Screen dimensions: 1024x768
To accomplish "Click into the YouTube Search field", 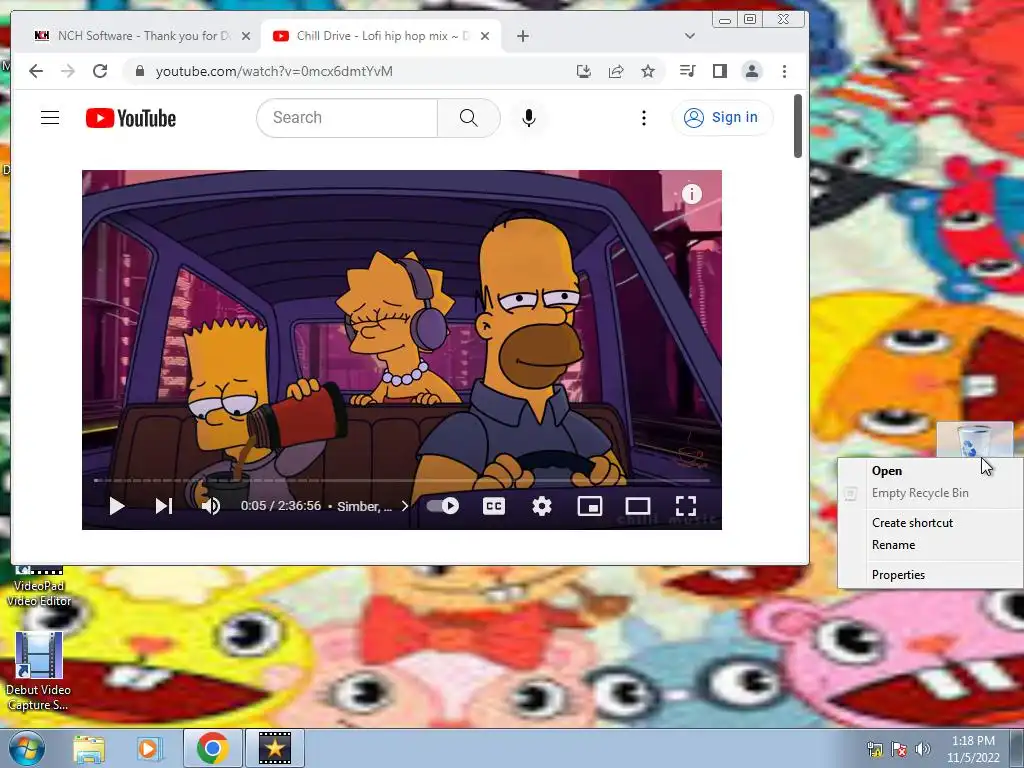I will coord(347,118).
